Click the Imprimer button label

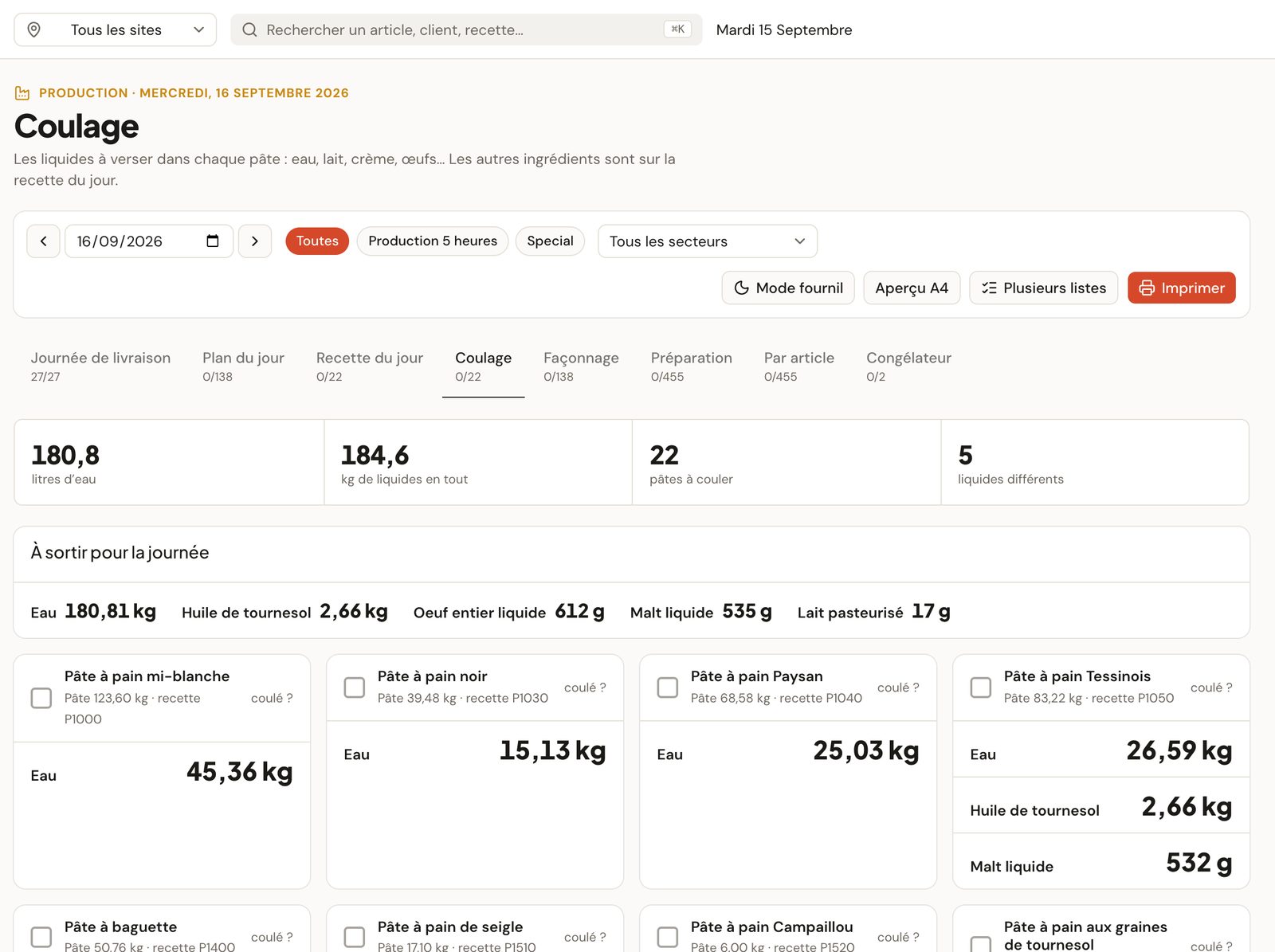point(1193,288)
